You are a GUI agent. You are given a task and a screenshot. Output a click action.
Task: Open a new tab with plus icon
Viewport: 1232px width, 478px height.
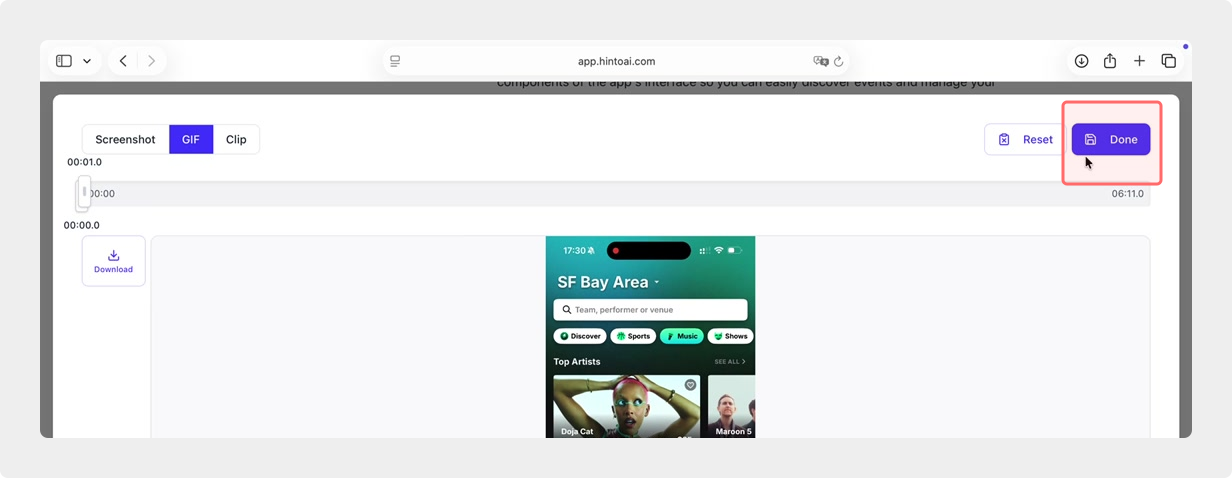pos(1139,61)
